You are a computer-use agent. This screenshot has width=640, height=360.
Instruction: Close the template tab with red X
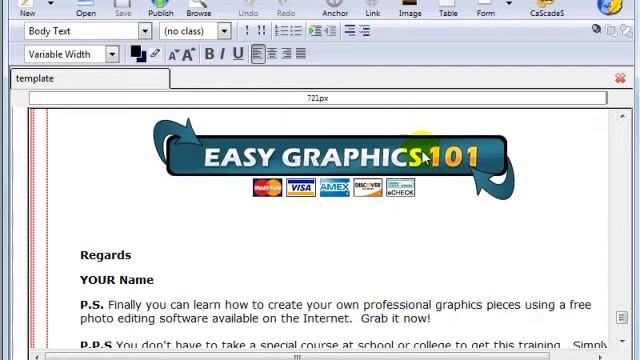620,78
